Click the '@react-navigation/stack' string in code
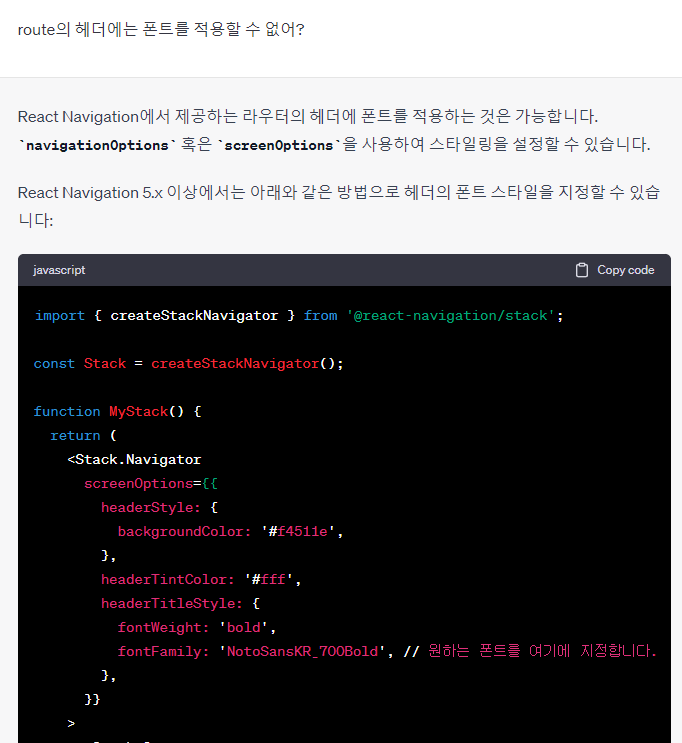This screenshot has width=682, height=743. [x=451, y=316]
